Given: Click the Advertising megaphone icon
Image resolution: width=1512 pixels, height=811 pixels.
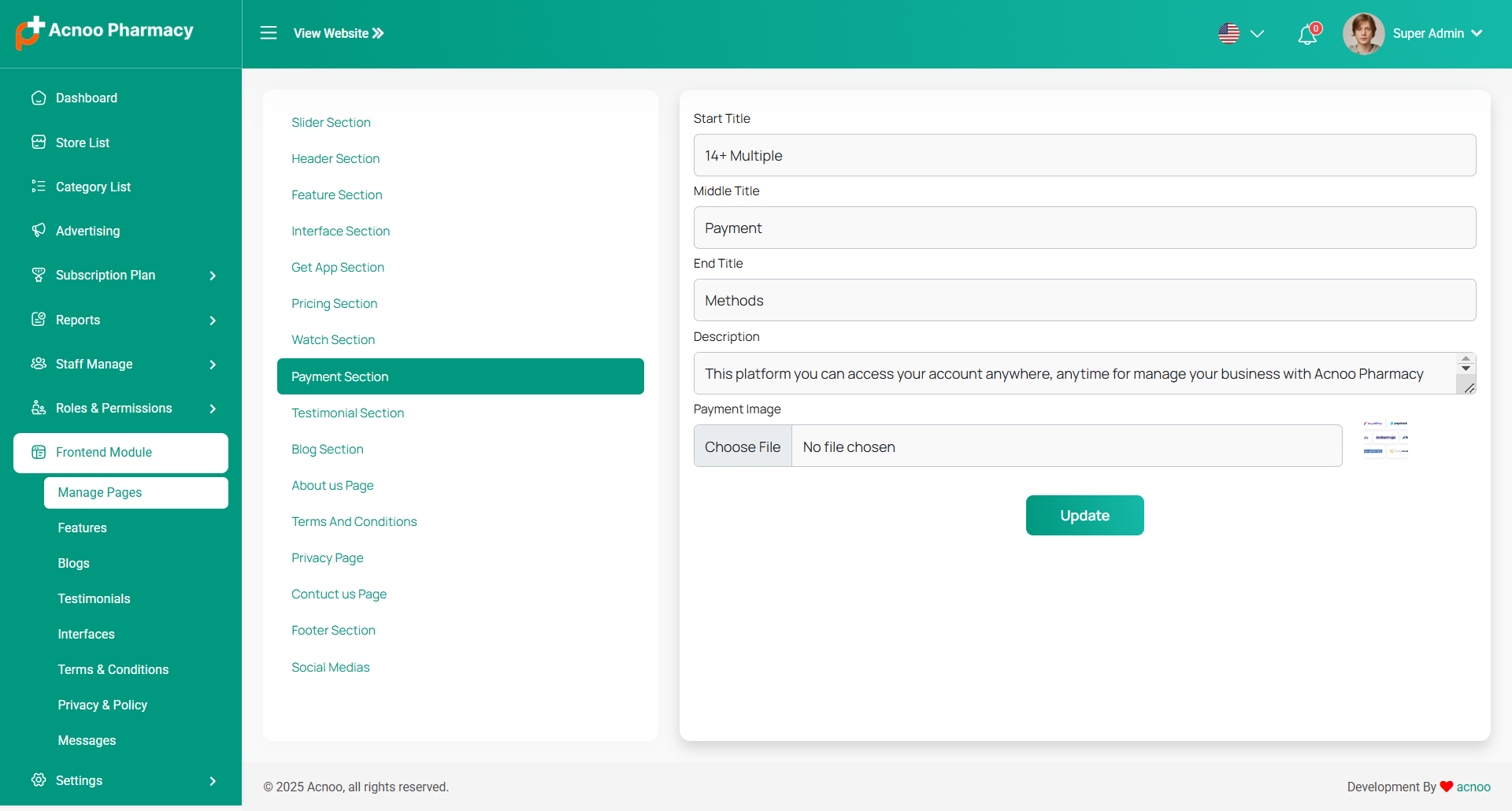Looking at the screenshot, I should [39, 231].
